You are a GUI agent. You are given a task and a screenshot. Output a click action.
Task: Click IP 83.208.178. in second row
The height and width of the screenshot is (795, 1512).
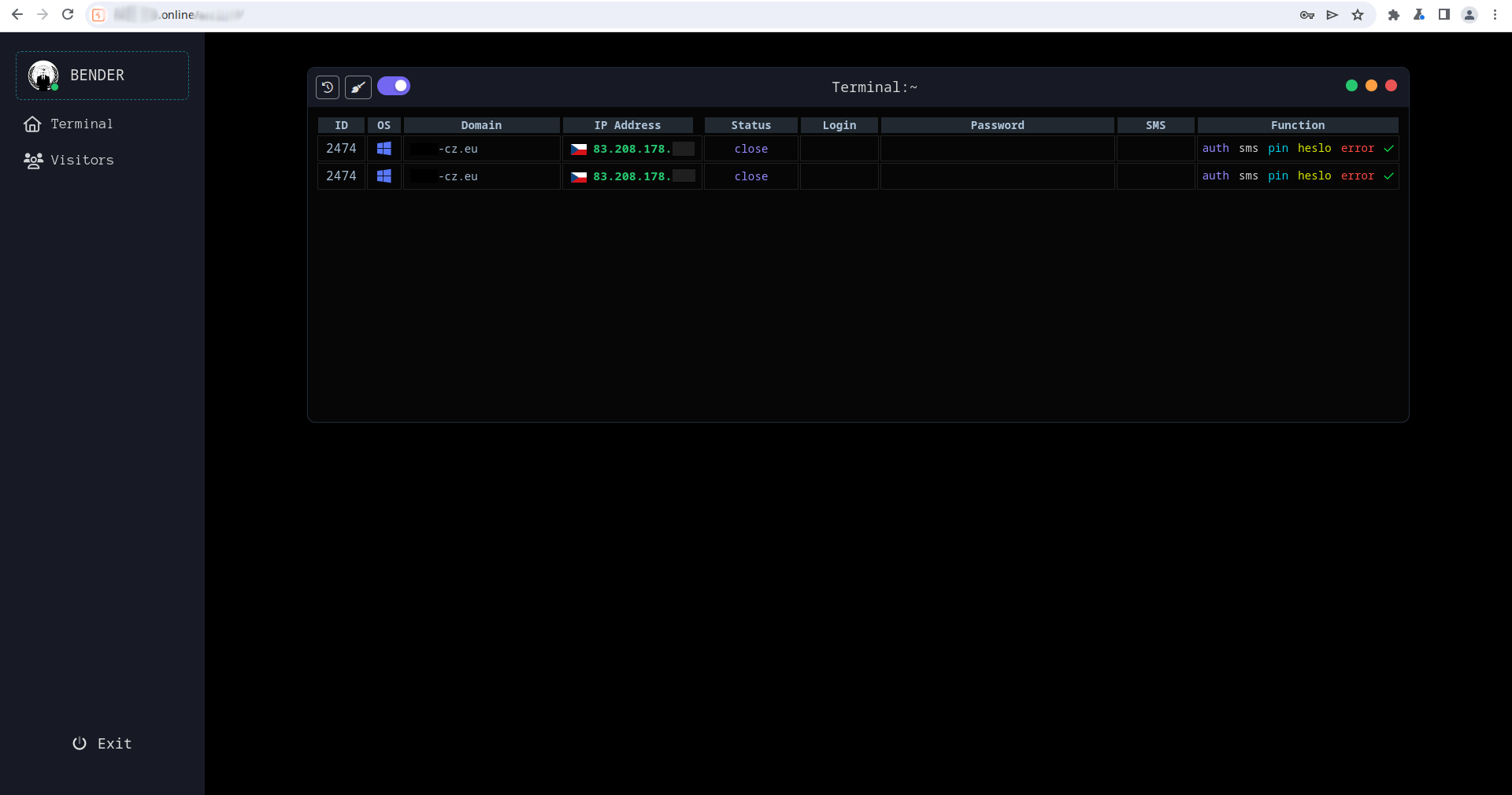(x=632, y=176)
